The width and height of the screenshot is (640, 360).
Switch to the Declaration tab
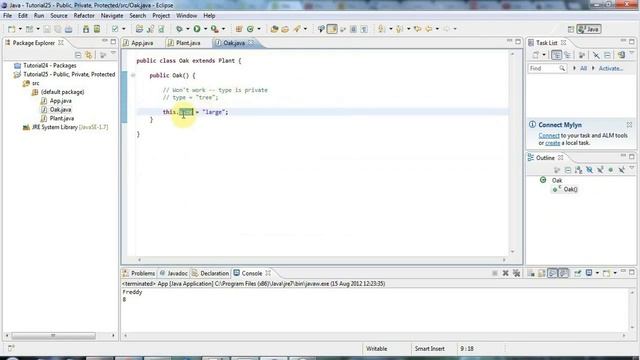pos(211,273)
